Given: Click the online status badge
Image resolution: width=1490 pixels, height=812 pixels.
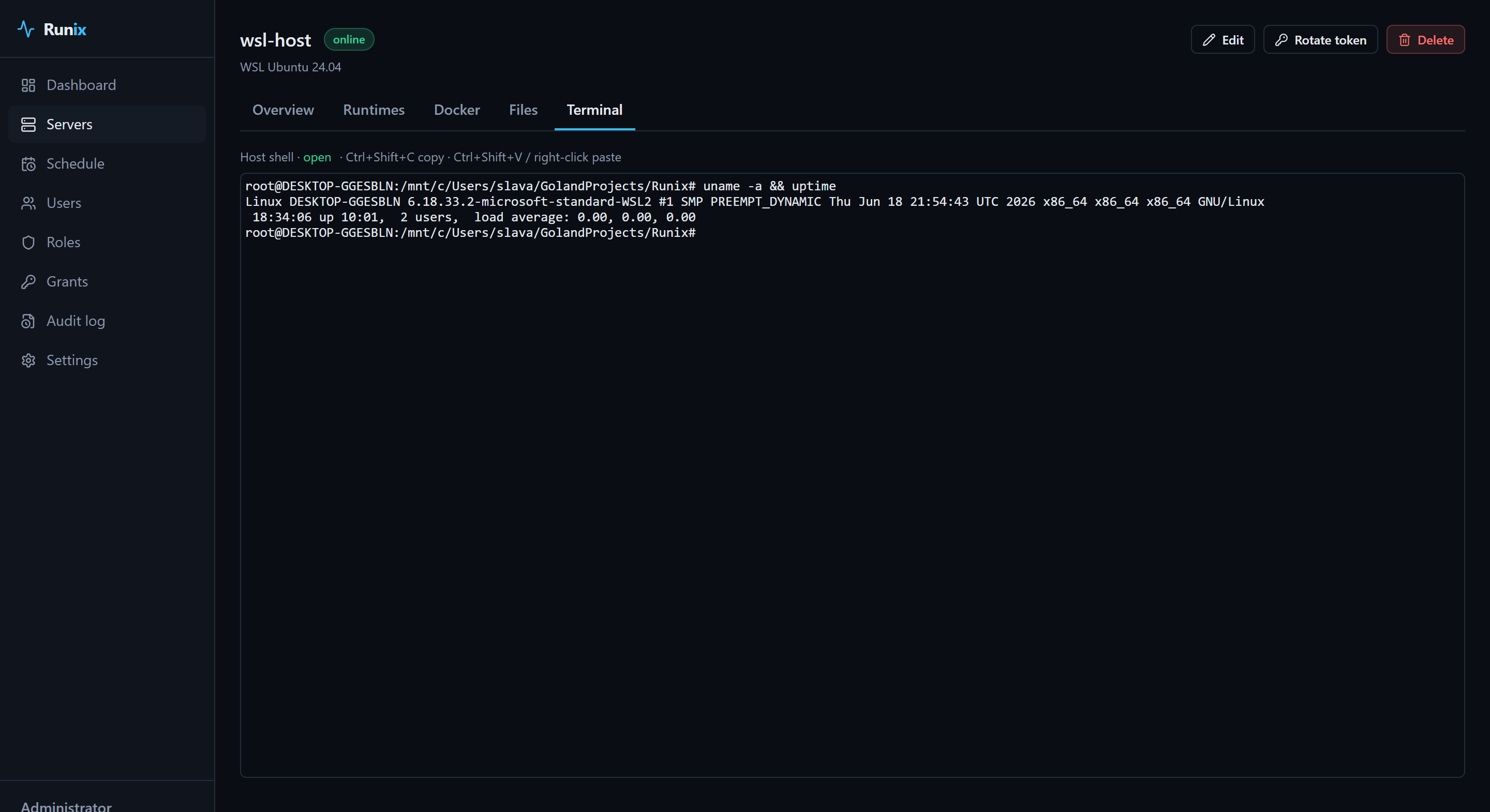Looking at the screenshot, I should pos(349,39).
